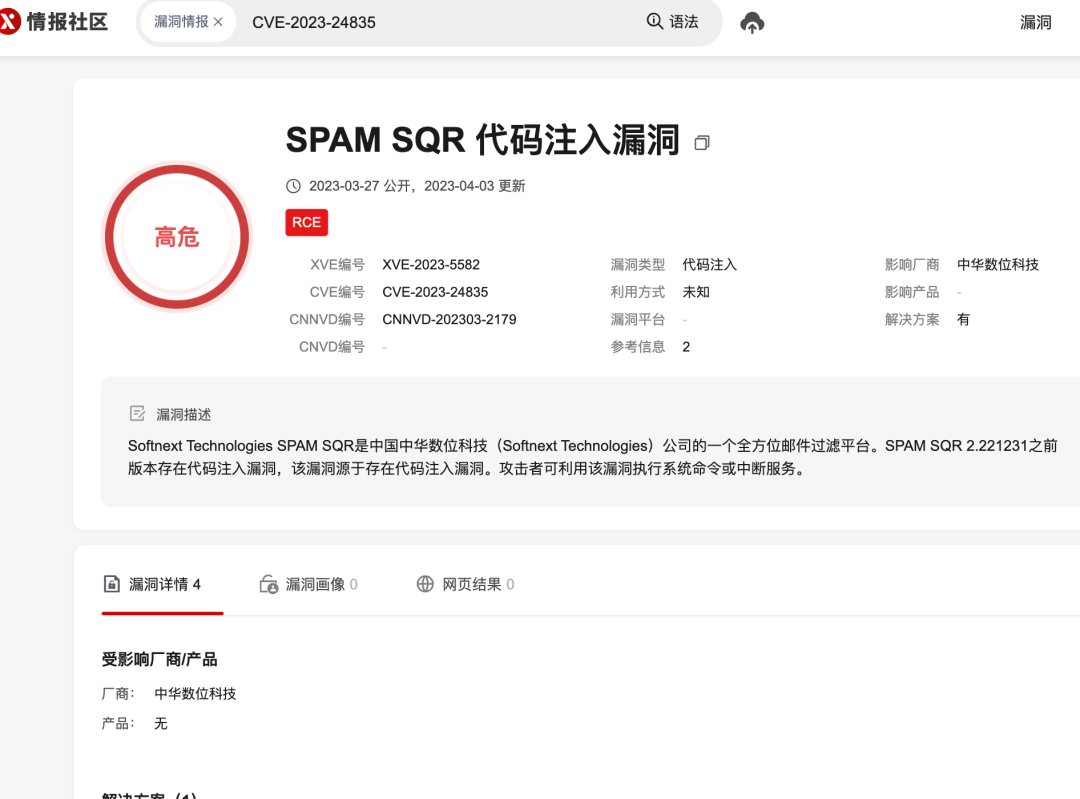
Task: Open the 语法 search syntax help
Action: [673, 22]
